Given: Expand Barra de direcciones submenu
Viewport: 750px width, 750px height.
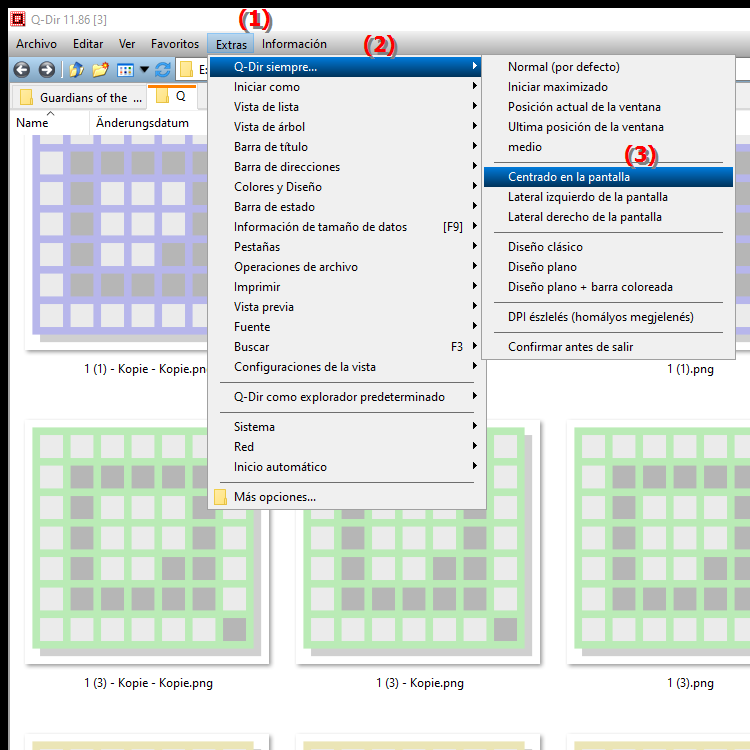Looking at the screenshot, I should pos(345,167).
